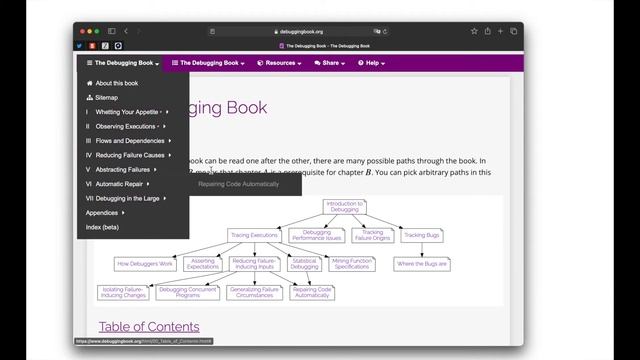Open the Resources dropdown menu
Image resolution: width=640 pixels, height=360 pixels.
point(279,63)
